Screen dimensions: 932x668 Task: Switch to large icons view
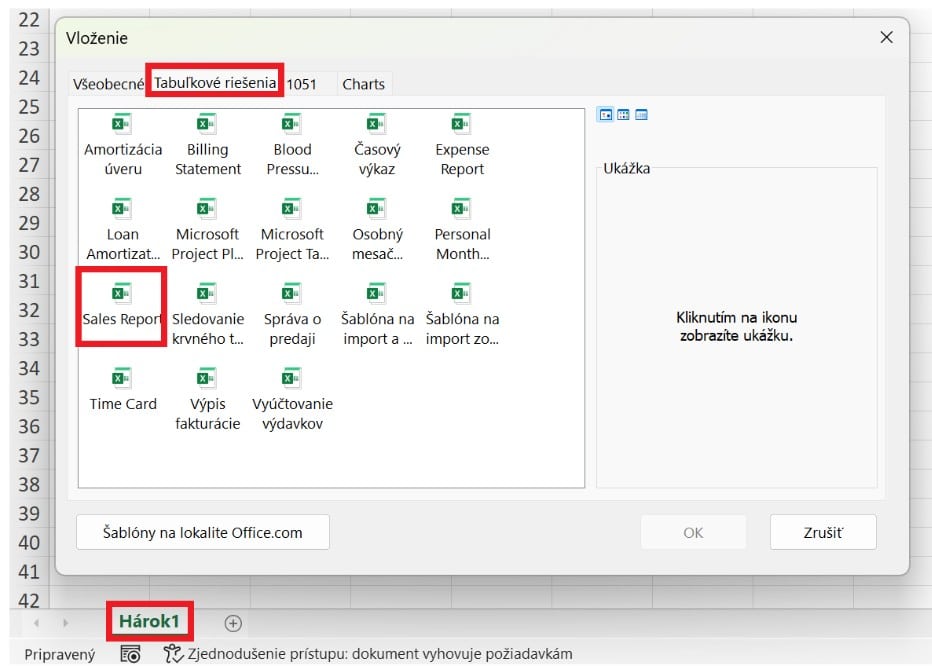[x=605, y=115]
